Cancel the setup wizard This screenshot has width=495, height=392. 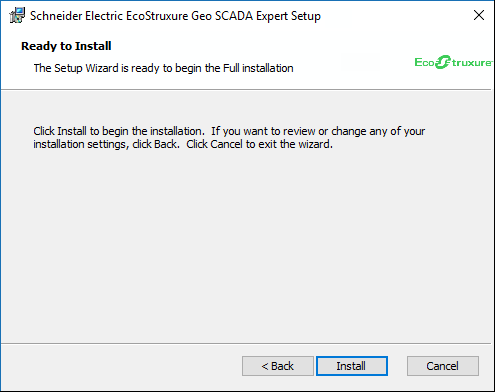click(x=443, y=366)
